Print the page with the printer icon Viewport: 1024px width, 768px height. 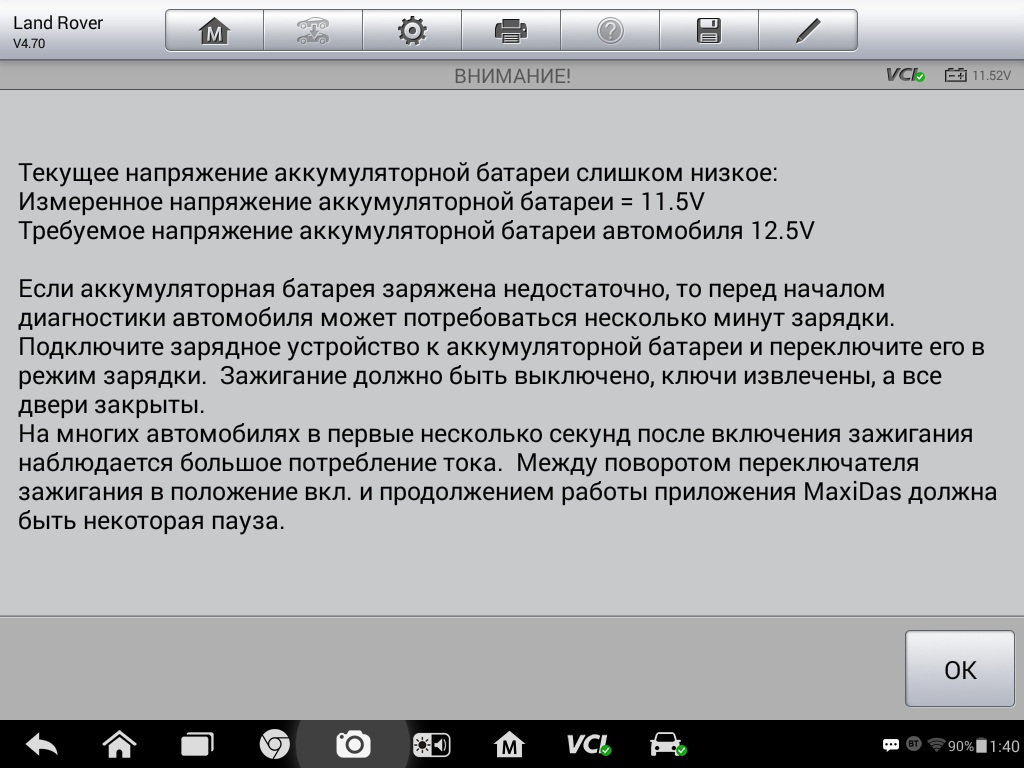pyautogui.click(x=510, y=31)
